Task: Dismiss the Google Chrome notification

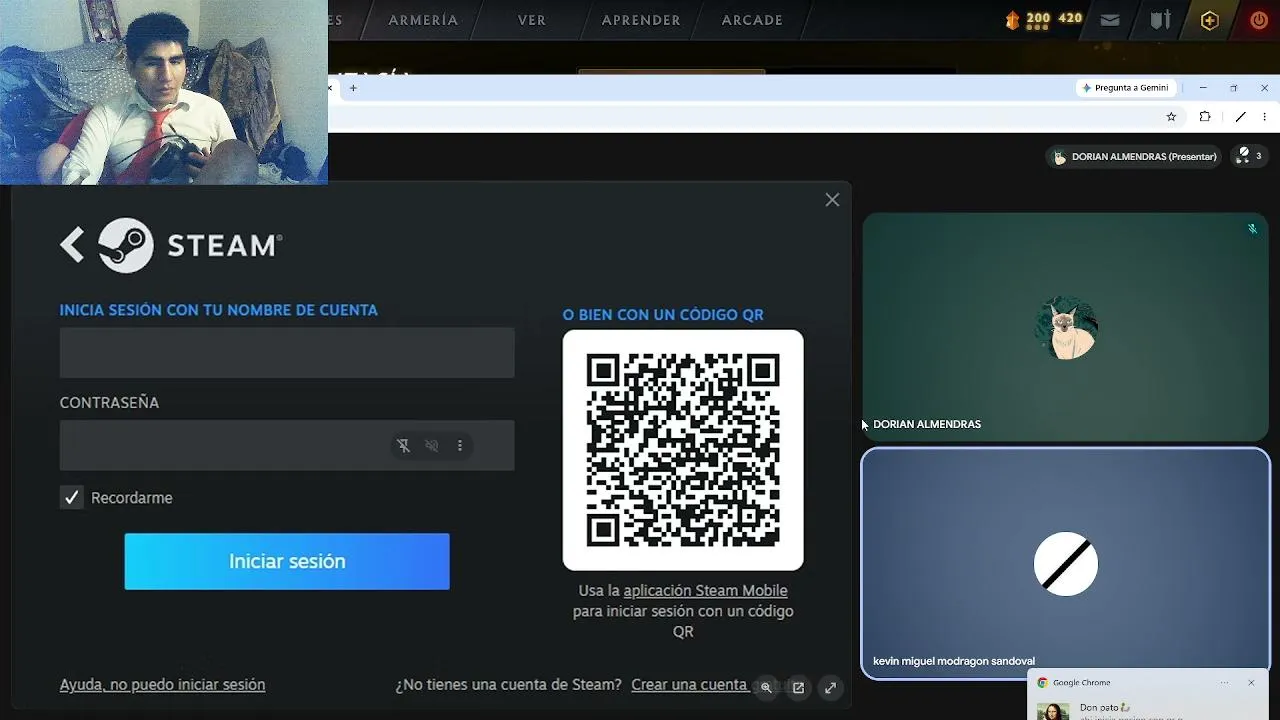Action: point(1251,683)
